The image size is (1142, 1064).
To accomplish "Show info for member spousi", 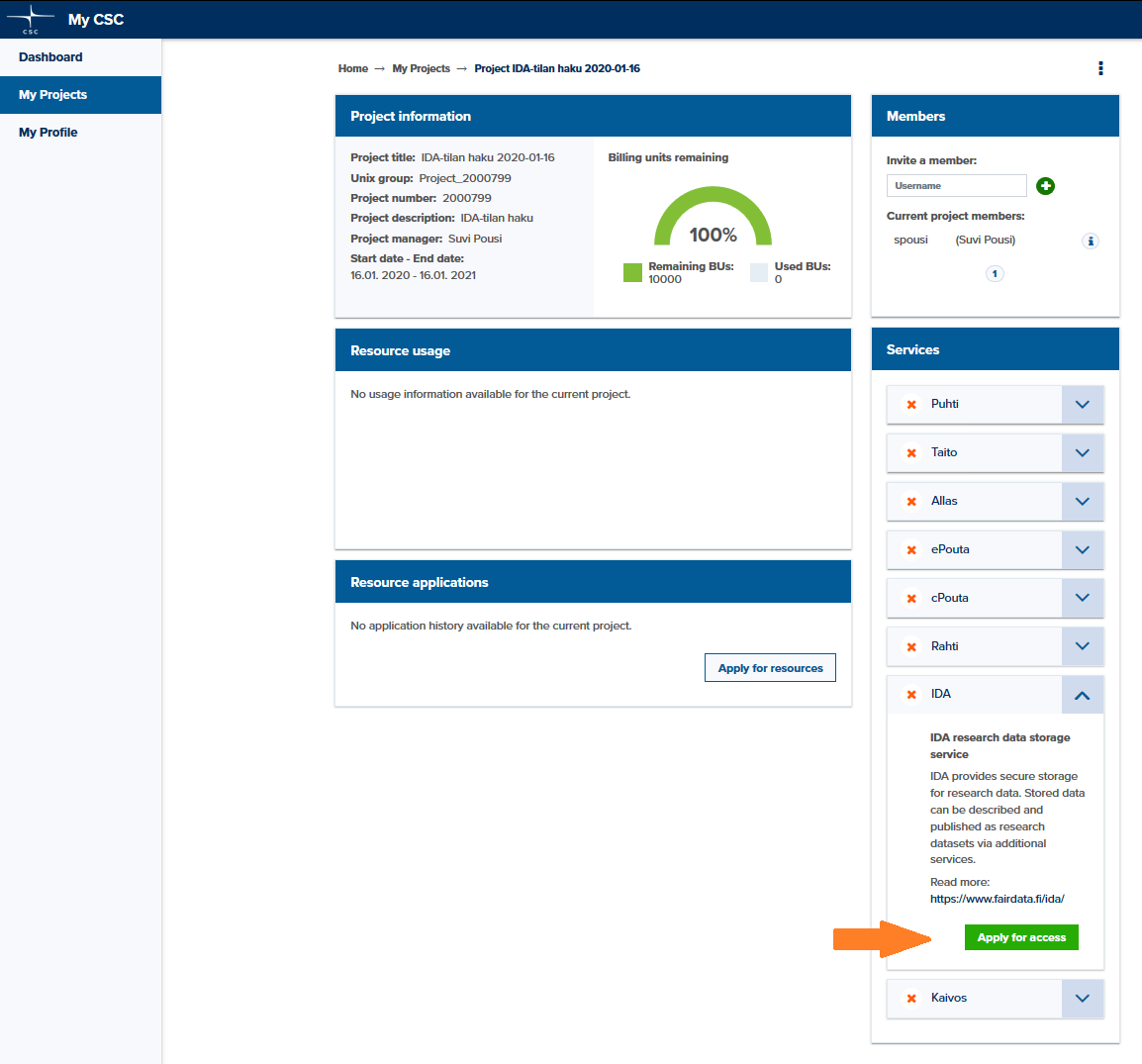I will click(1091, 242).
